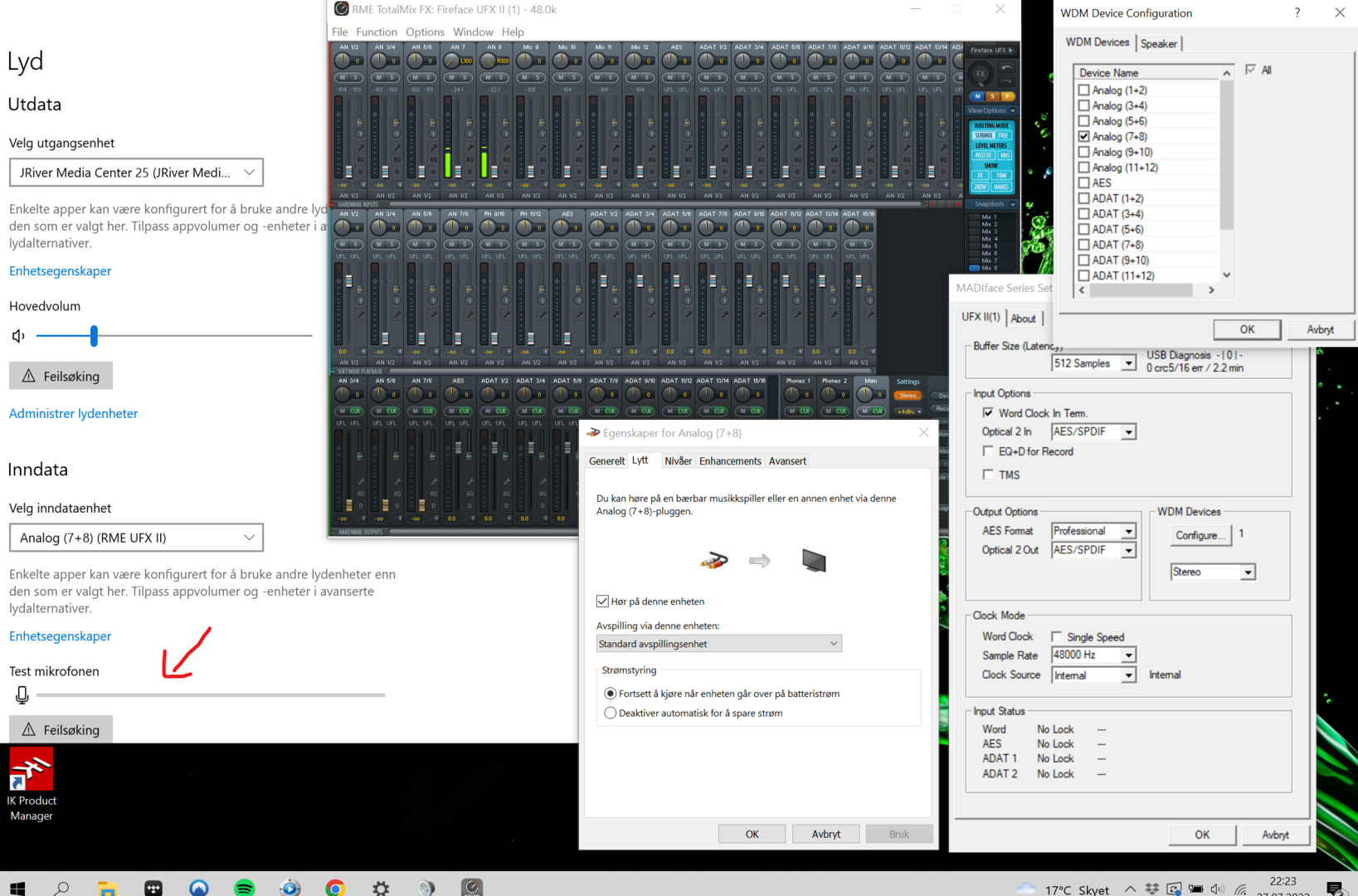
Task: Open Avspilling via denne enheten dropdown
Action: (719, 644)
